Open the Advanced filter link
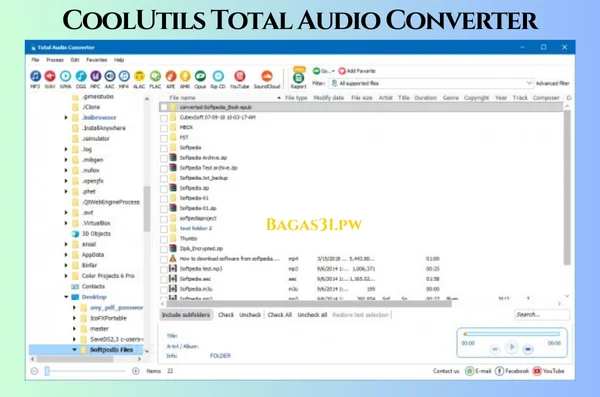Screen dimensions: 600x397 point(553,83)
